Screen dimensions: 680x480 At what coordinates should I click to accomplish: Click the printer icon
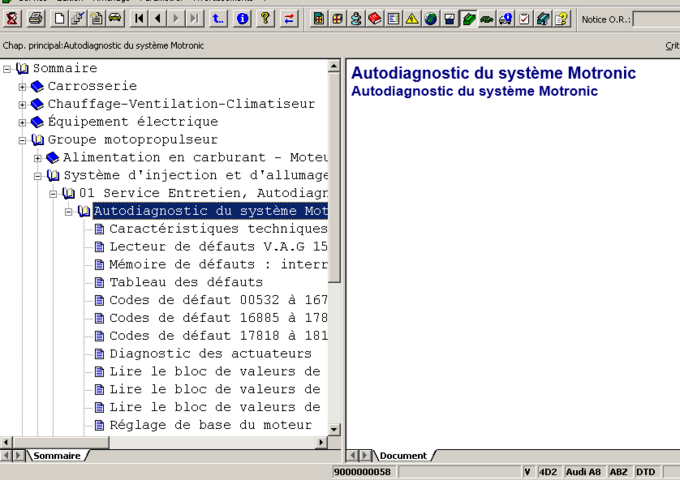36,19
